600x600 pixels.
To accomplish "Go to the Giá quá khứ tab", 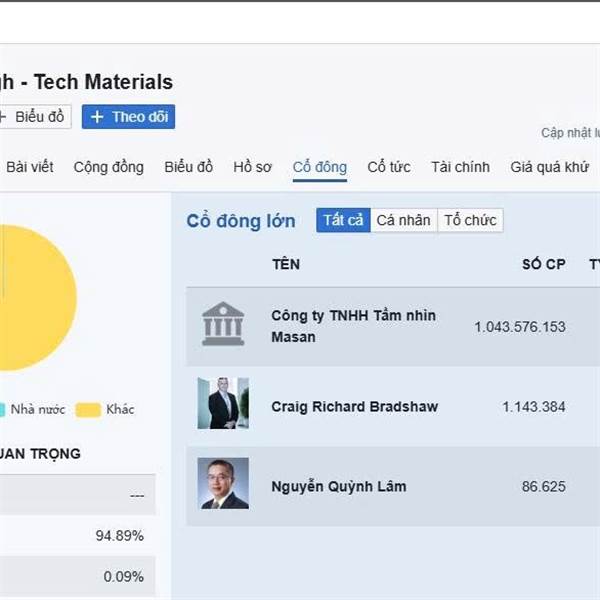I will pos(549,167).
